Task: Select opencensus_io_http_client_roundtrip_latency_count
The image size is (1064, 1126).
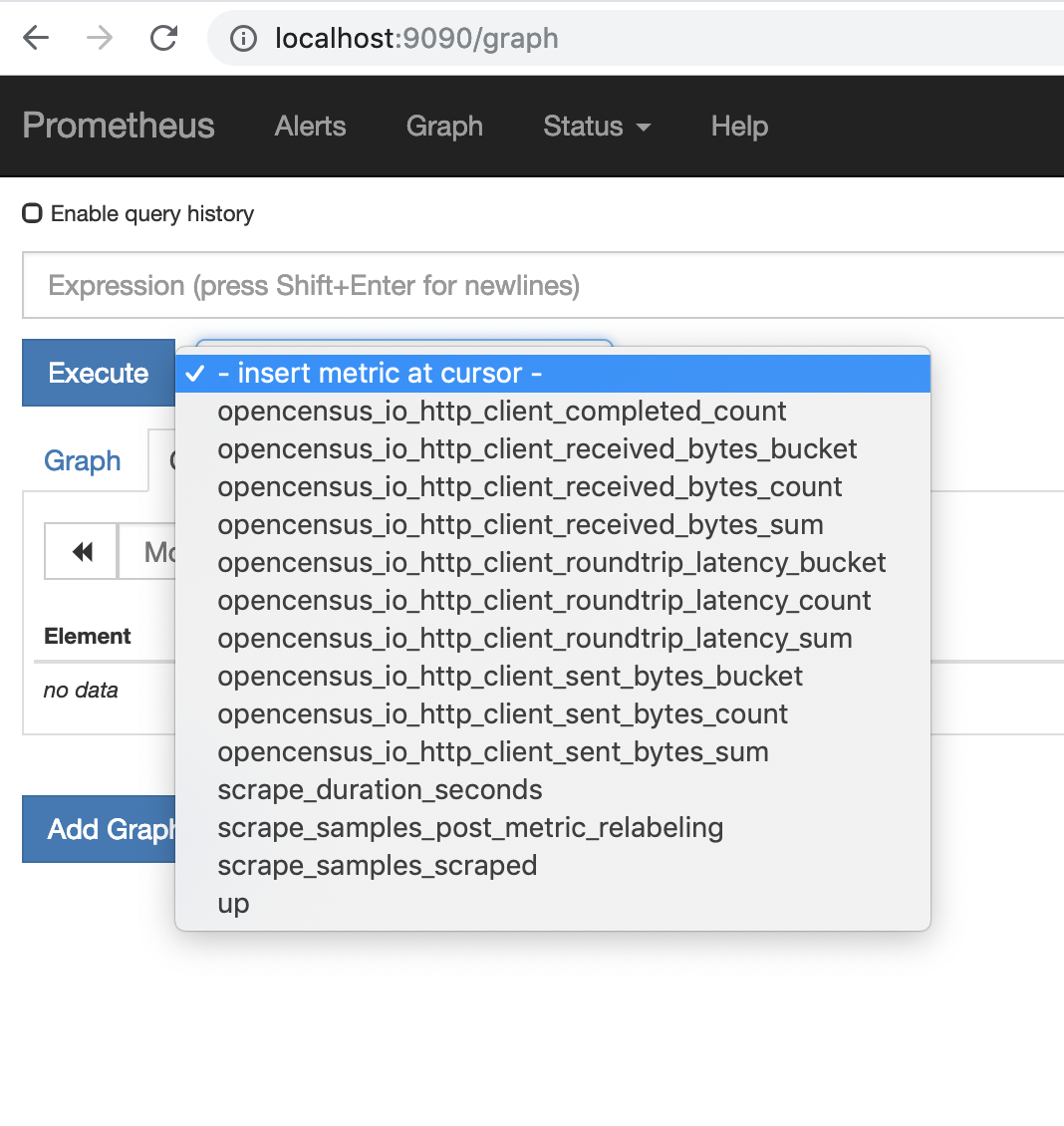Action: [x=553, y=600]
